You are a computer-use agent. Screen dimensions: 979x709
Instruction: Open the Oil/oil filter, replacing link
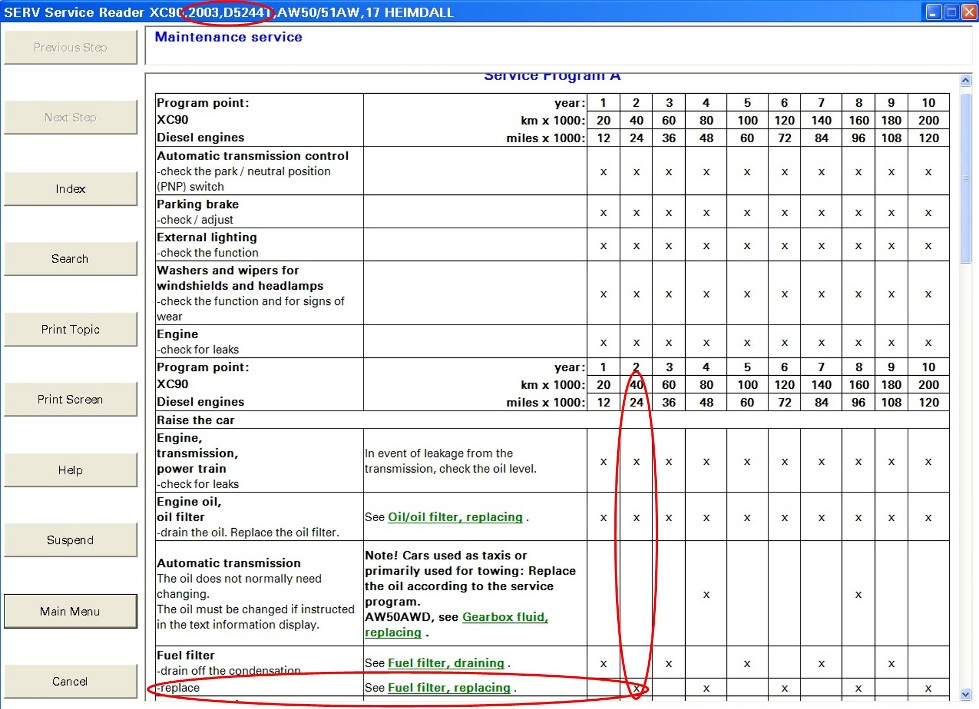[455, 517]
